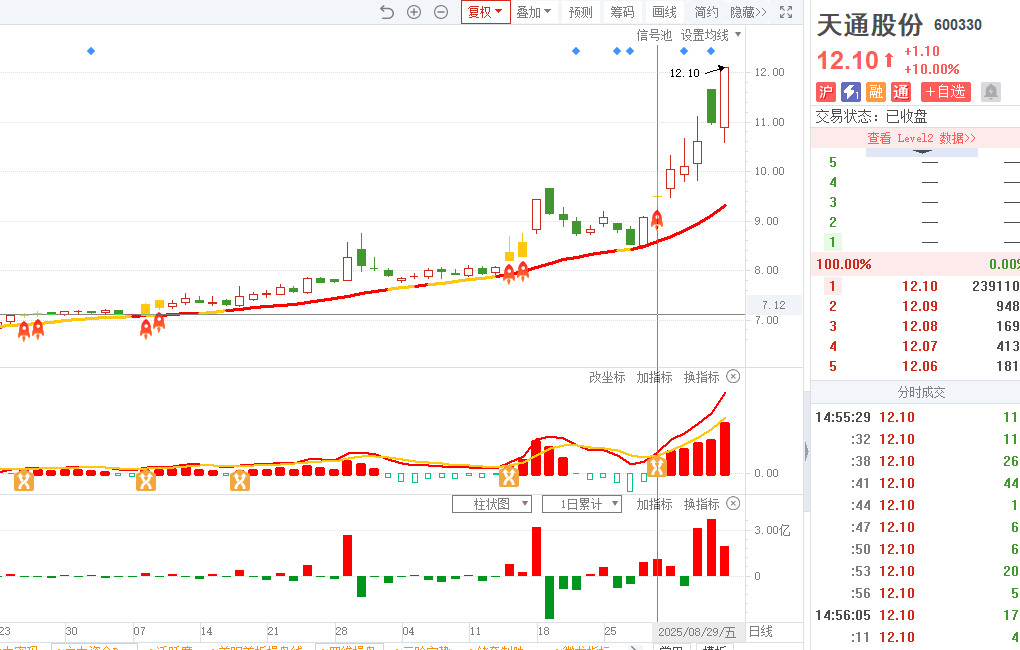Image resolution: width=1020 pixels, height=650 pixels.
Task: Click the rightmost blue diamond signal marker
Action: [x=711, y=51]
